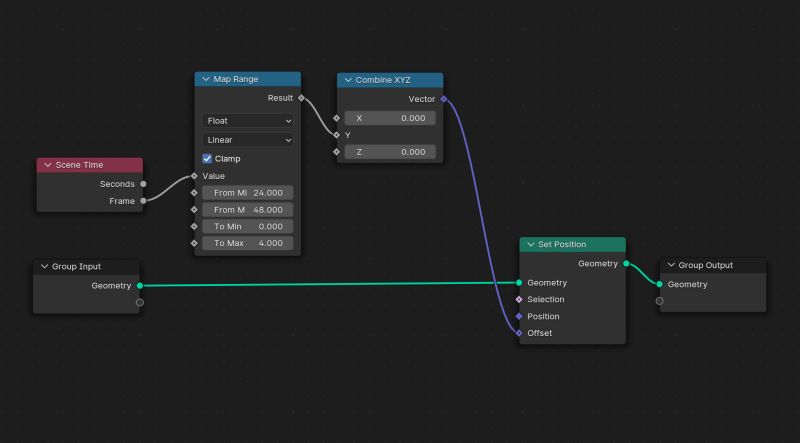
Task: Click the Combine XYZ Y input socket
Action: coord(336,135)
